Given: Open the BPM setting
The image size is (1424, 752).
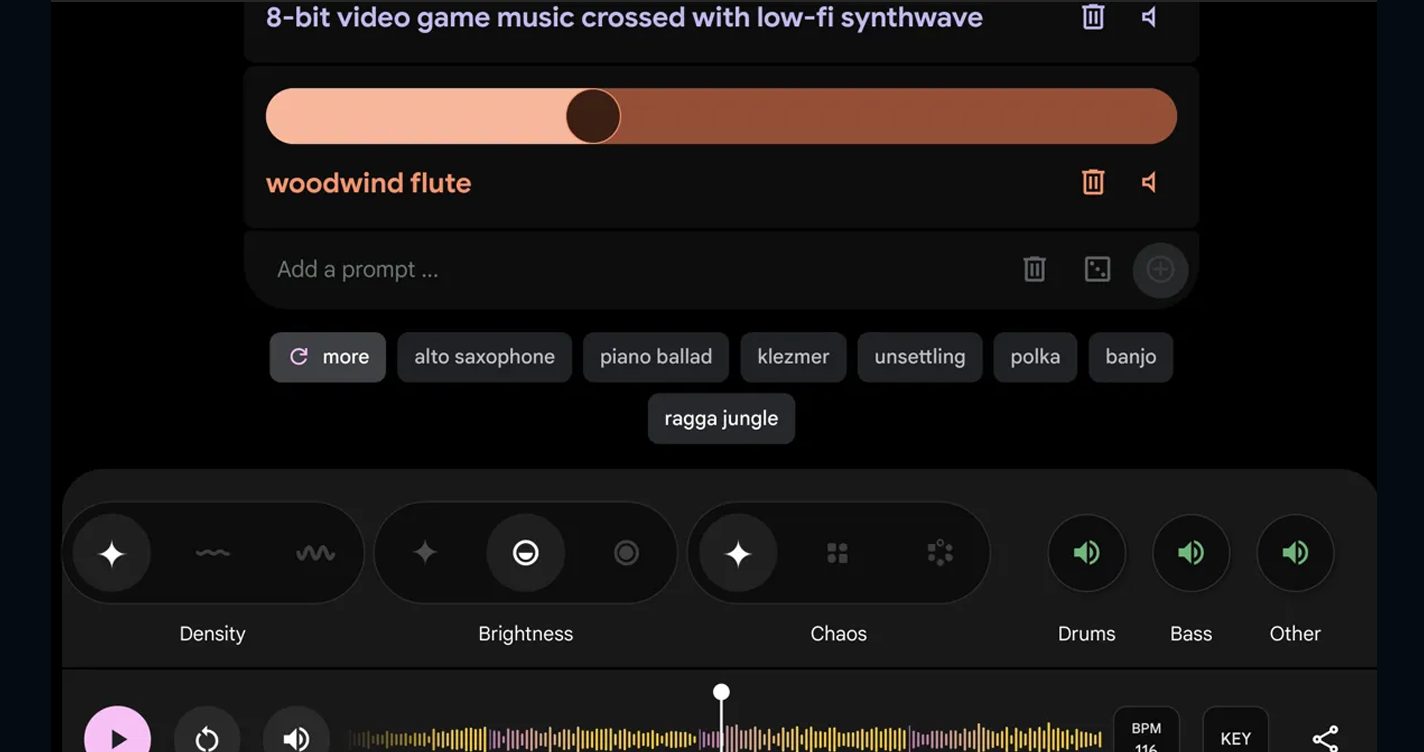Looking at the screenshot, I should click(x=1146, y=735).
